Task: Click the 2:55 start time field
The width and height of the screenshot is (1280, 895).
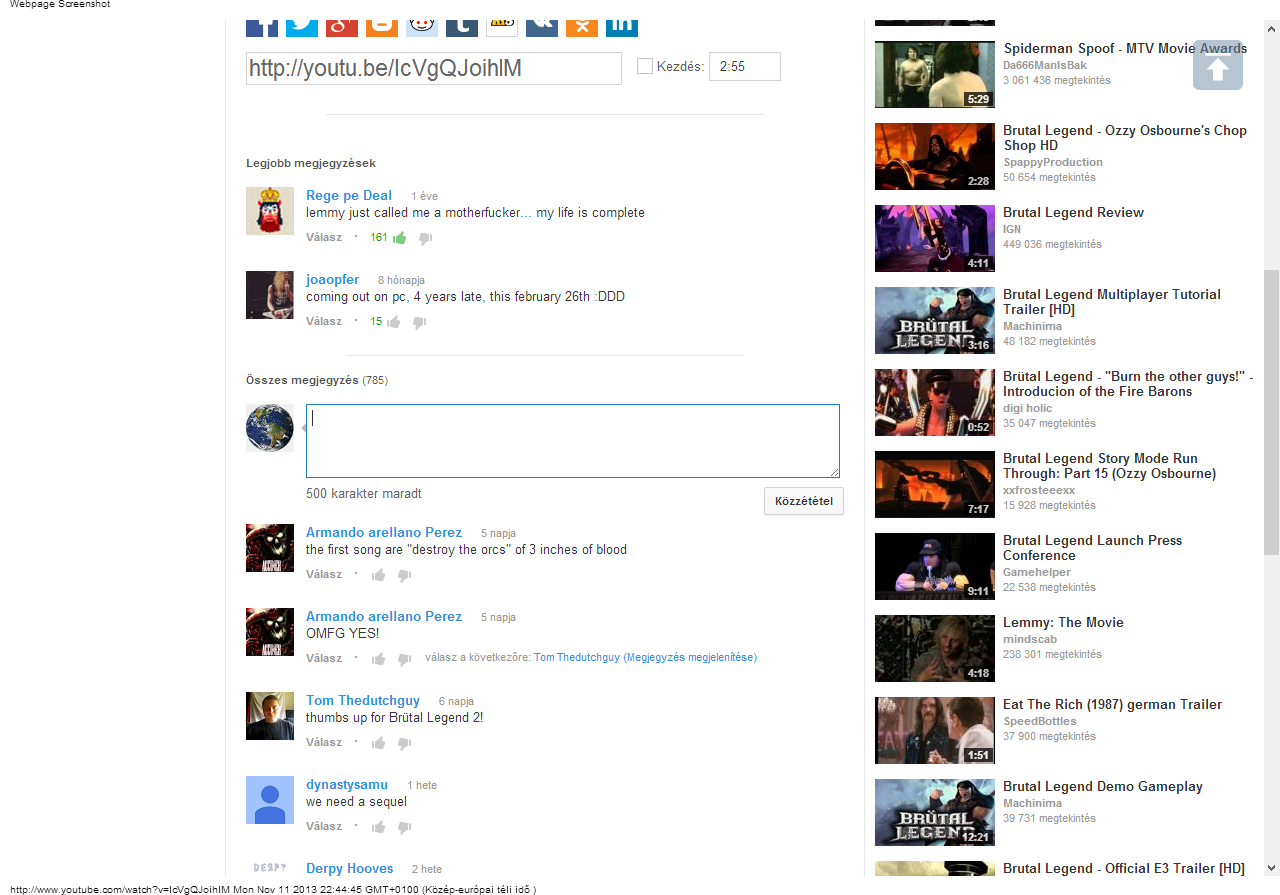Action: [744, 67]
